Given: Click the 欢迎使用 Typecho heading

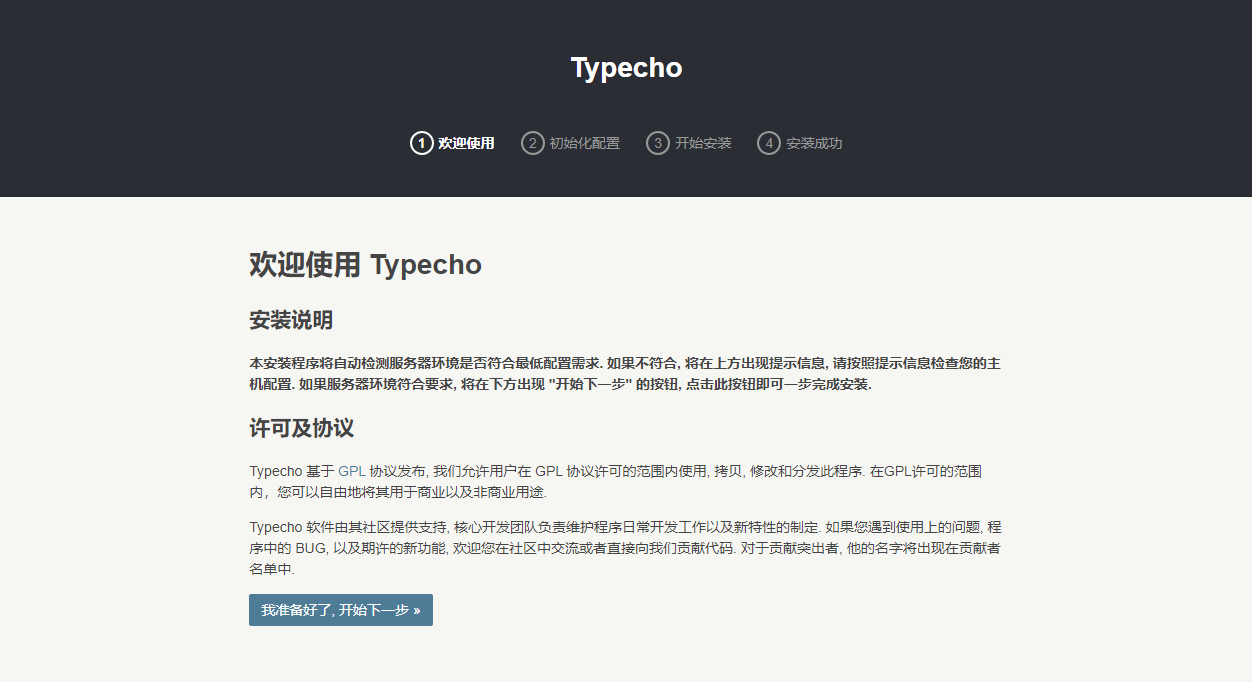Looking at the screenshot, I should [x=365, y=265].
